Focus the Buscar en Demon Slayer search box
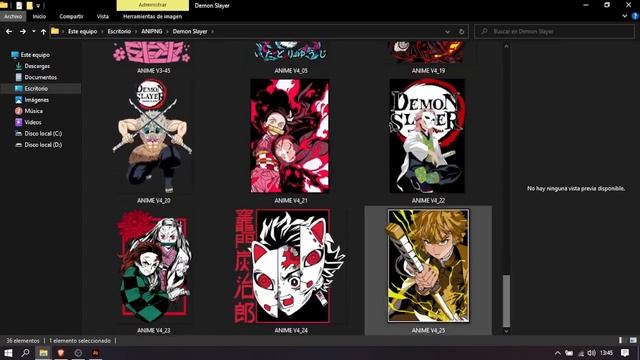This screenshot has width=640, height=360. point(554,31)
